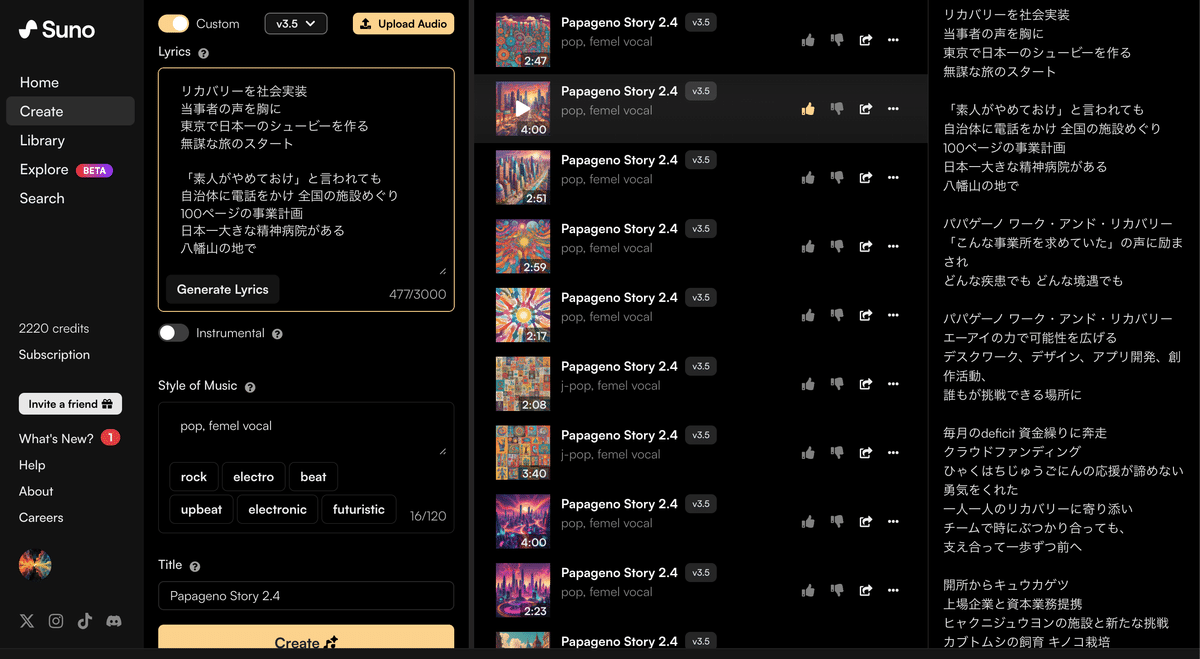
Task: Add the electro style tag
Action: point(253,477)
